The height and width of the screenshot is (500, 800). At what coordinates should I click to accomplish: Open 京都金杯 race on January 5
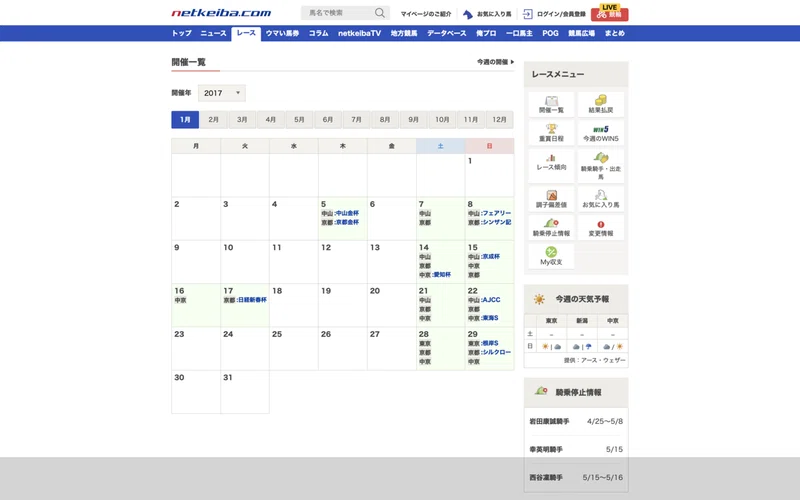coord(347,222)
